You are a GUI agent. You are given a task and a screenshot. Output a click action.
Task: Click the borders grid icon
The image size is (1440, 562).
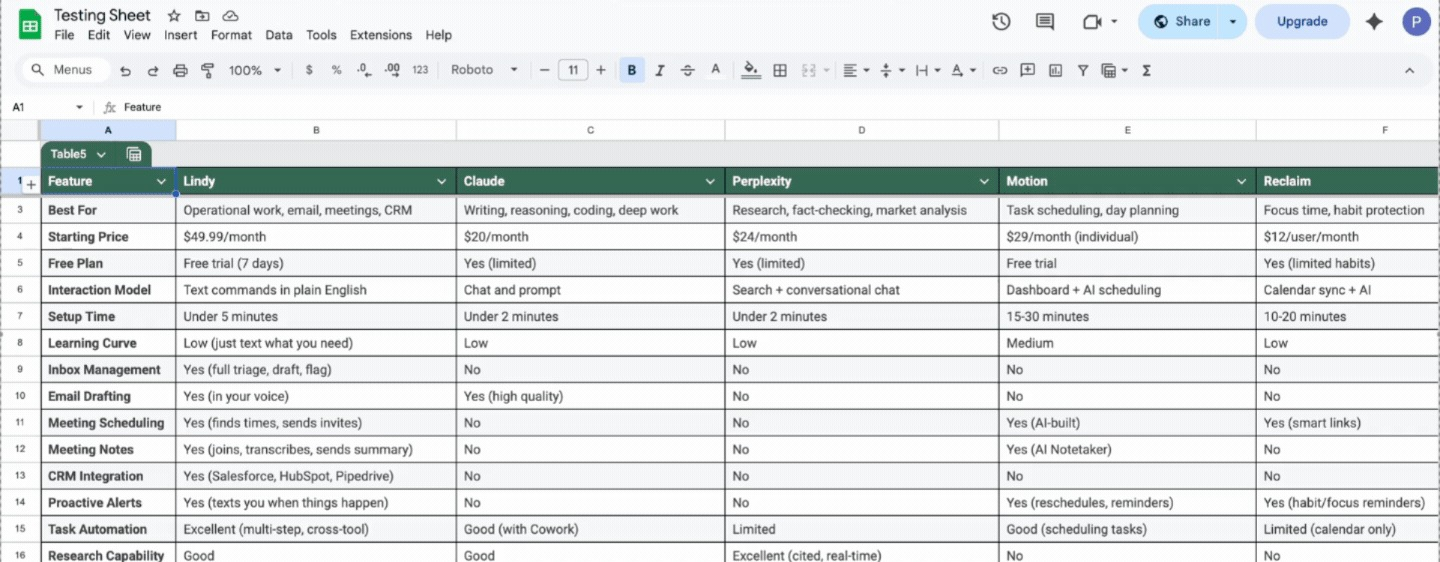(x=780, y=70)
